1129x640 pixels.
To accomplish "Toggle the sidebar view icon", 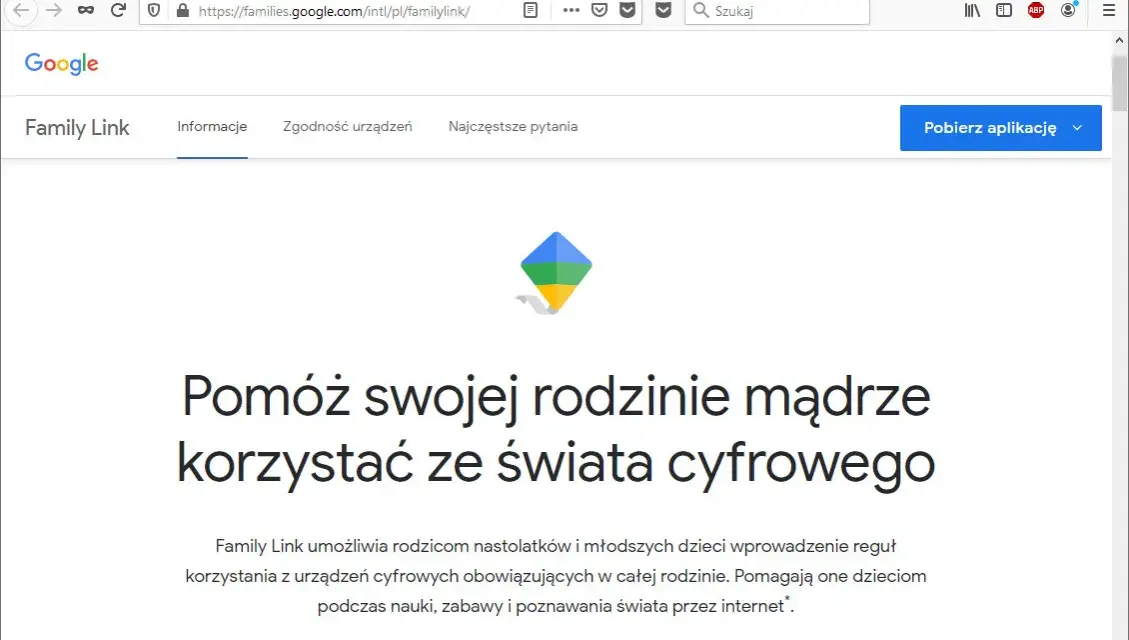I will (x=1004, y=10).
